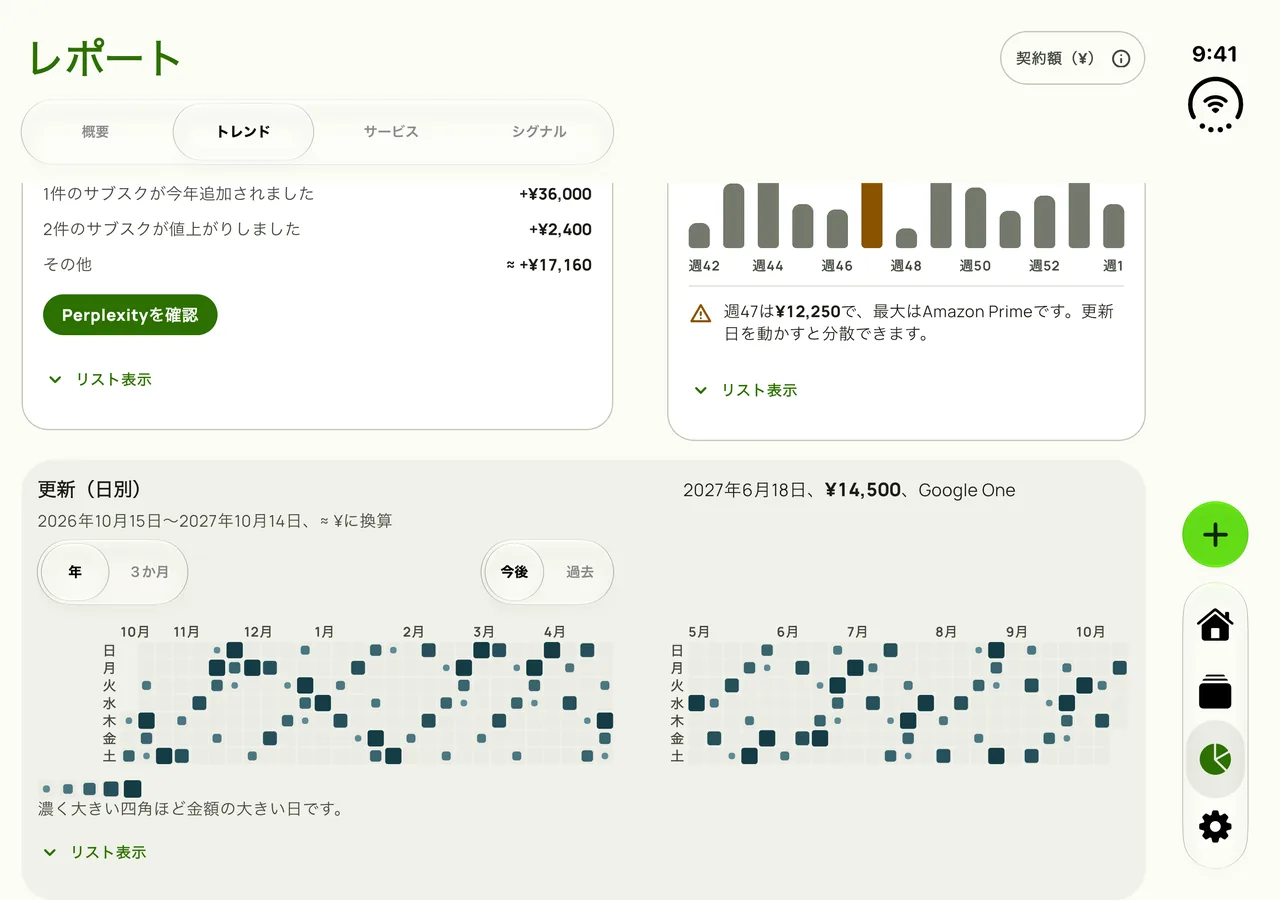Viewport: 1280px width, 900px height.
Task: Open settings gear icon in sidebar
Action: 1215,827
